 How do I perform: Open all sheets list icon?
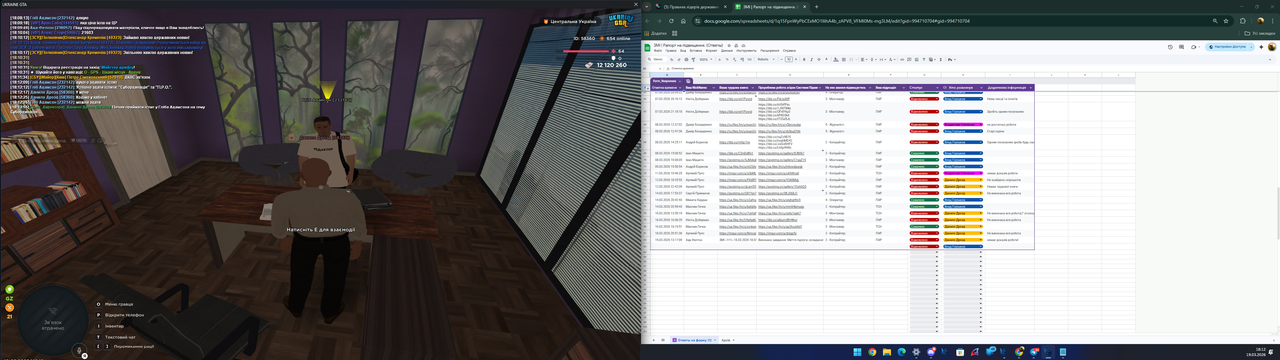(x=663, y=340)
